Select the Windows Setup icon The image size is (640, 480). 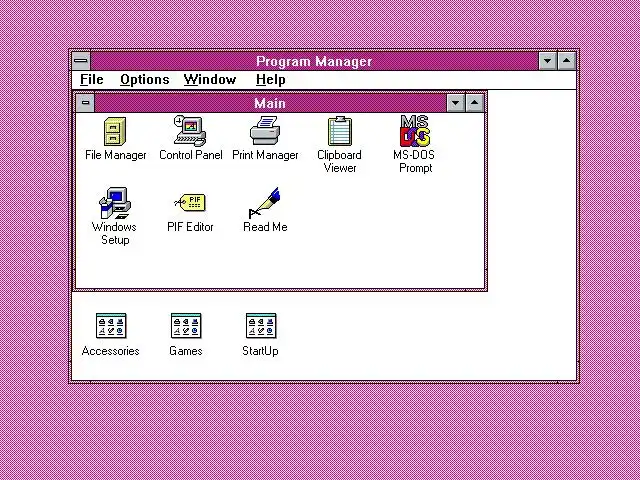115,203
